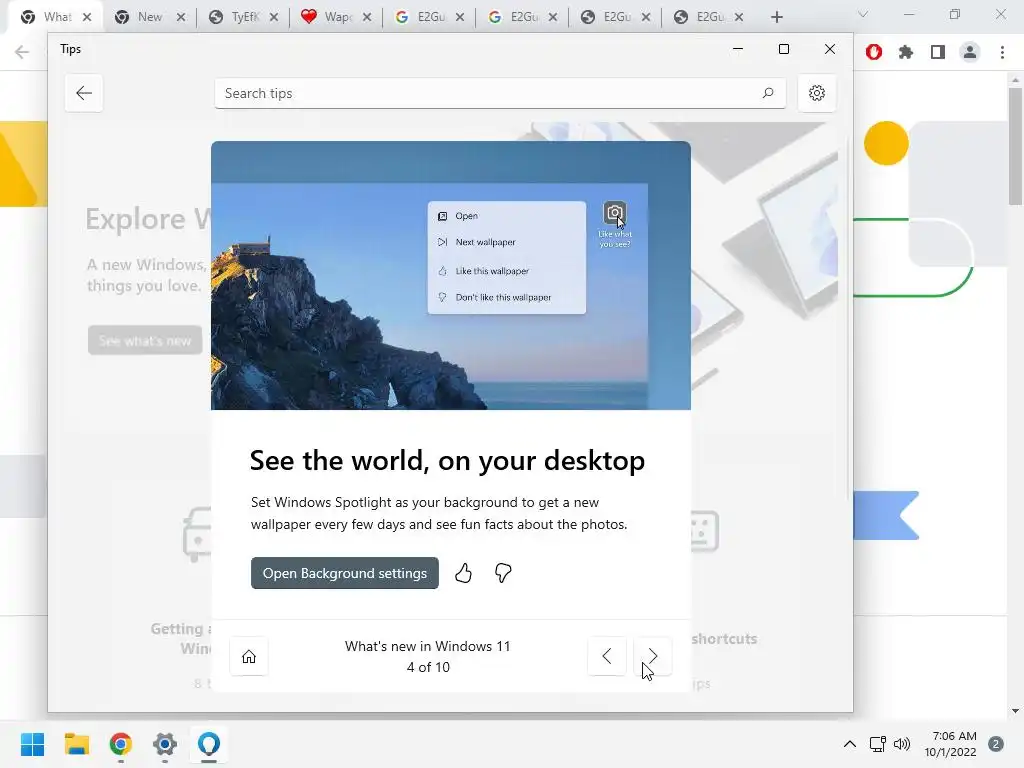
Task: Open Chrome profile avatar
Action: click(x=970, y=52)
